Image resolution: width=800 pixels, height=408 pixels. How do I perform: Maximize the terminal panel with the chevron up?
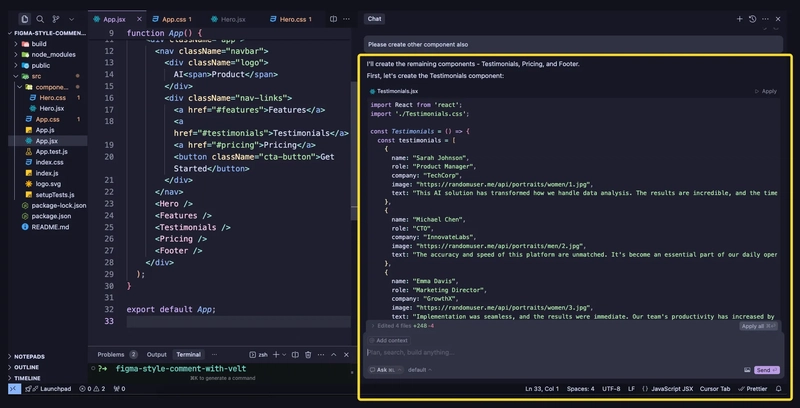point(334,354)
